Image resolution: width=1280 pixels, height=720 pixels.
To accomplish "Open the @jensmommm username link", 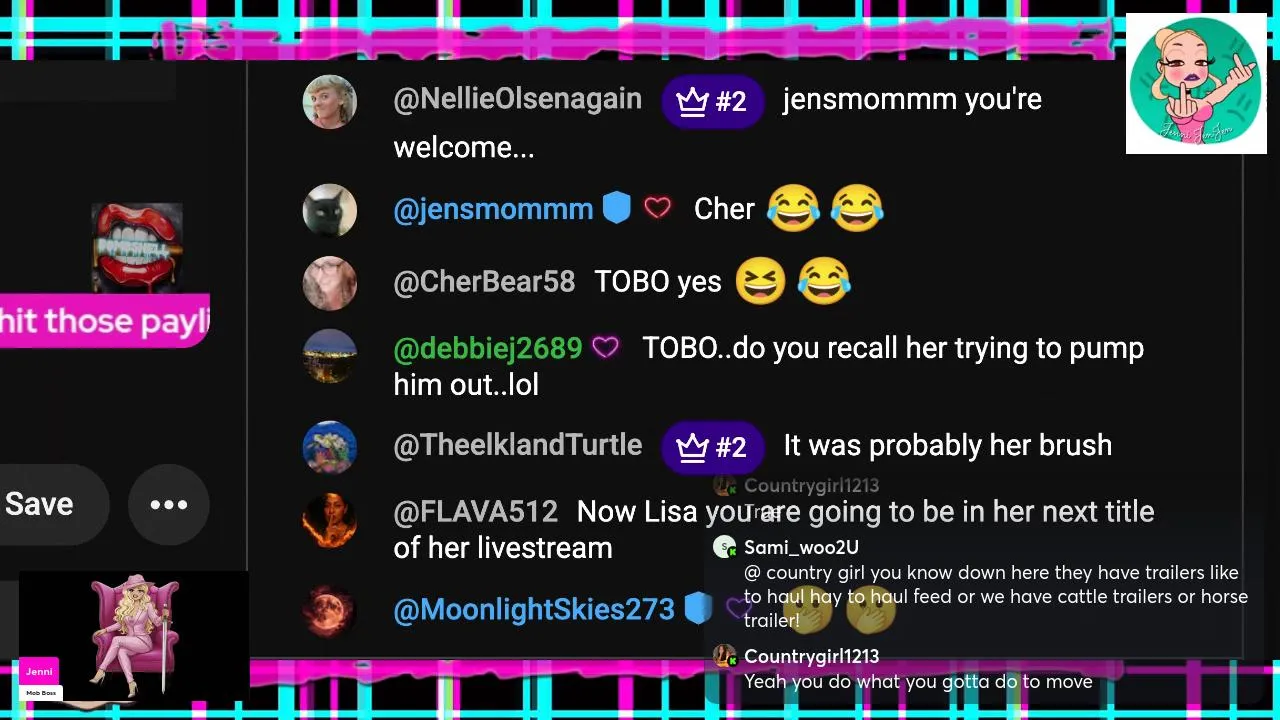I will tap(493, 209).
